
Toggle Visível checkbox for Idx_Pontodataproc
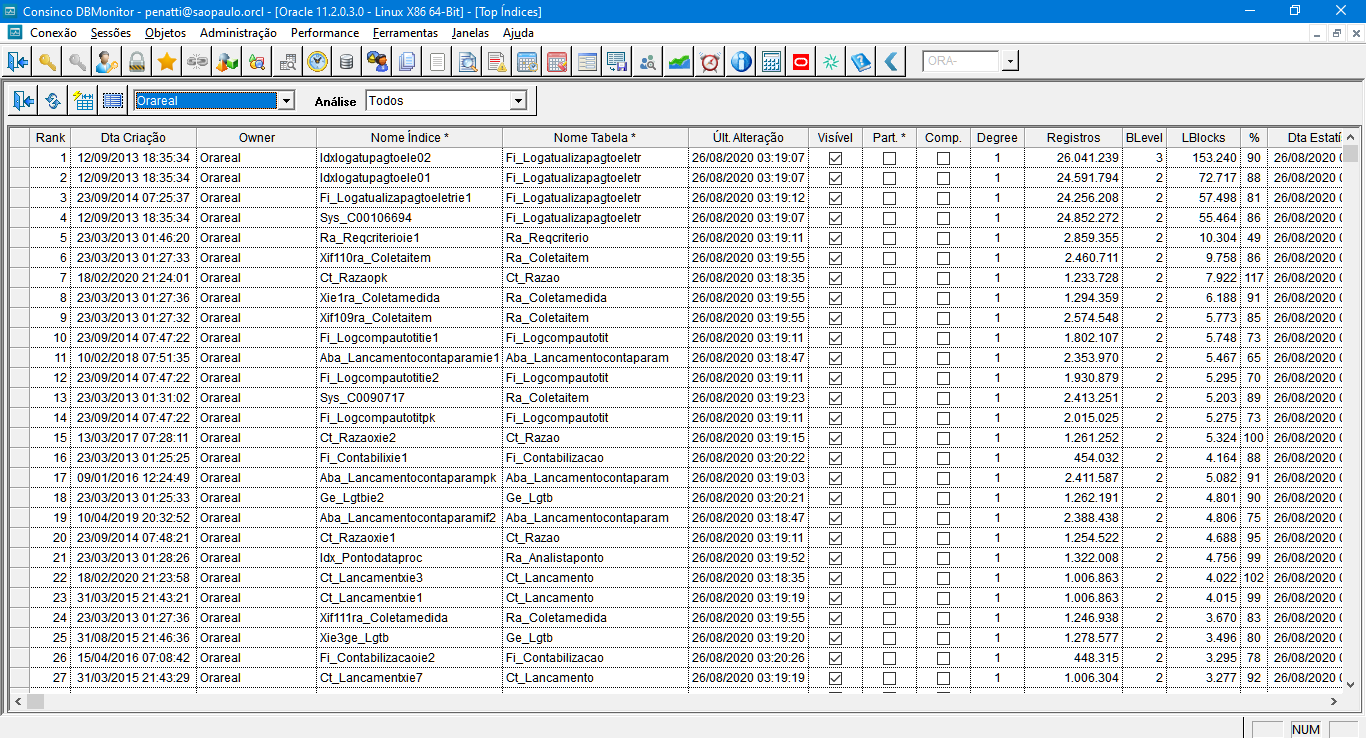pos(835,558)
